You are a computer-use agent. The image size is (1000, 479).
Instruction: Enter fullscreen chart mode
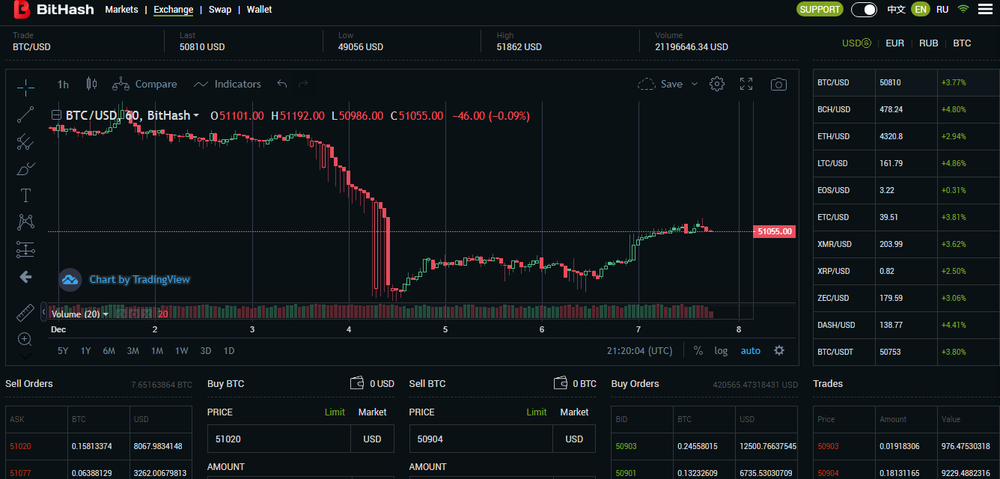pyautogui.click(x=746, y=84)
